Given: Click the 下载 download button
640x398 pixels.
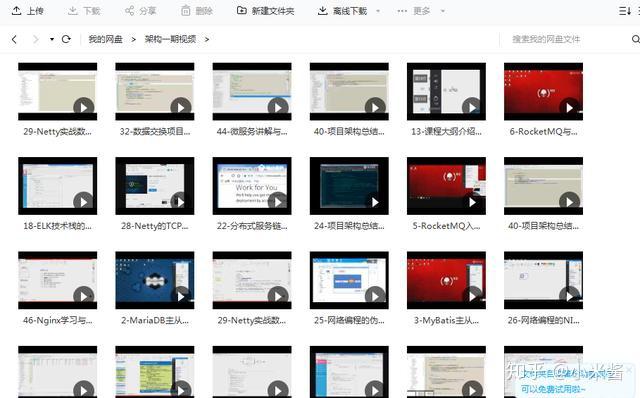Looking at the screenshot, I should [84, 11].
